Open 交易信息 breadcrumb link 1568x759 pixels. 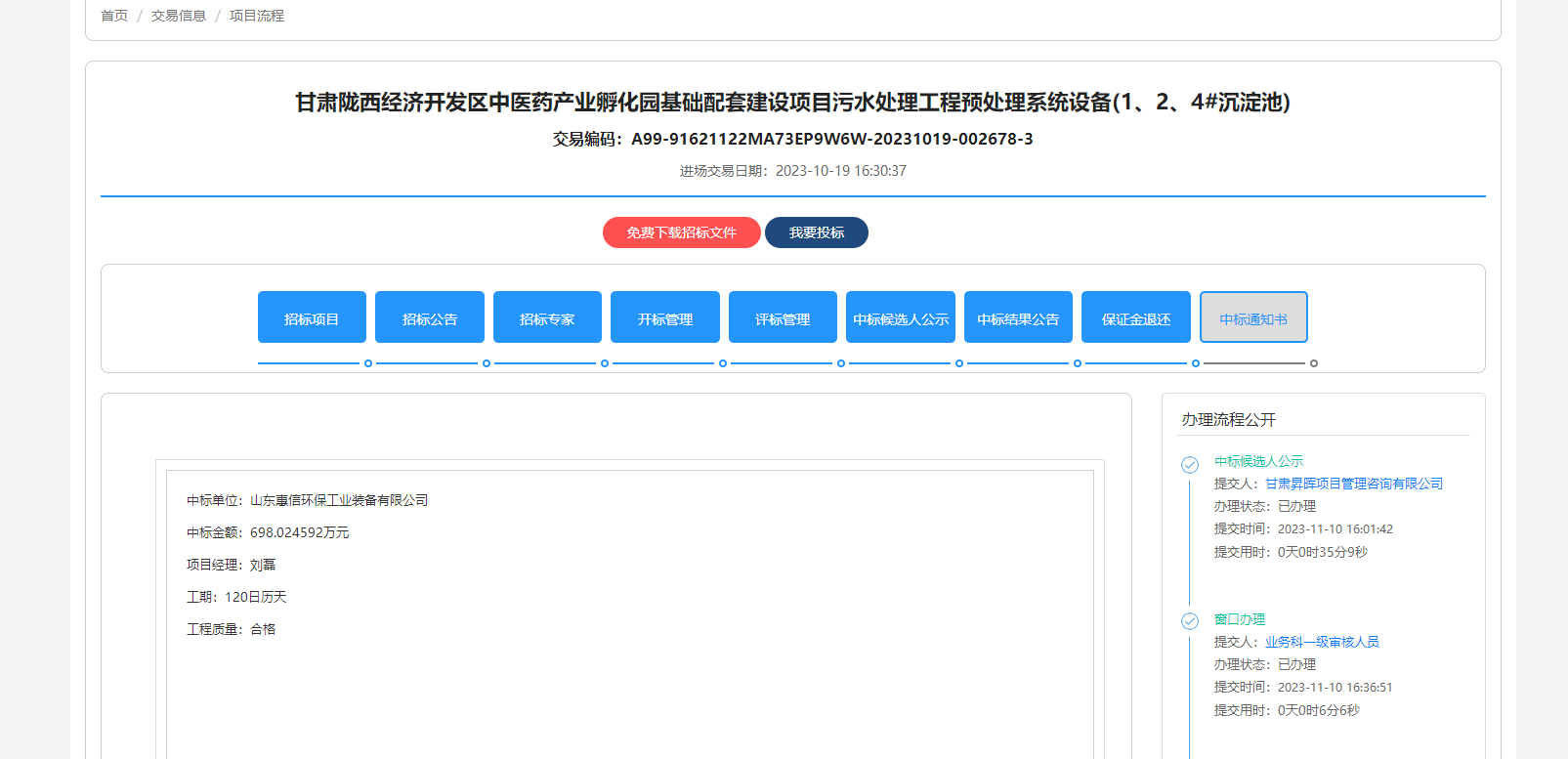[178, 16]
